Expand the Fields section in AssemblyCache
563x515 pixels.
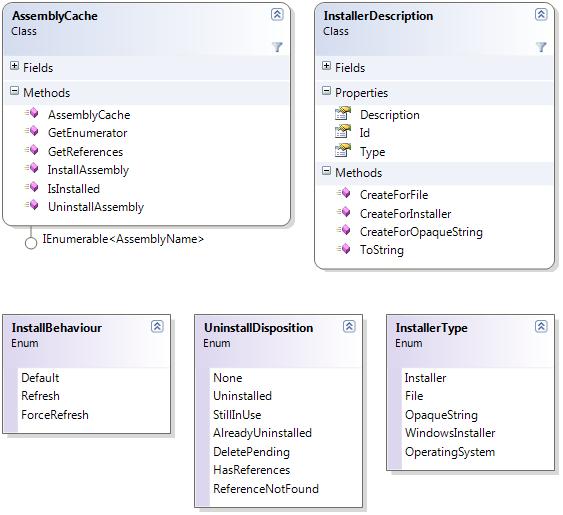[x=14, y=66]
